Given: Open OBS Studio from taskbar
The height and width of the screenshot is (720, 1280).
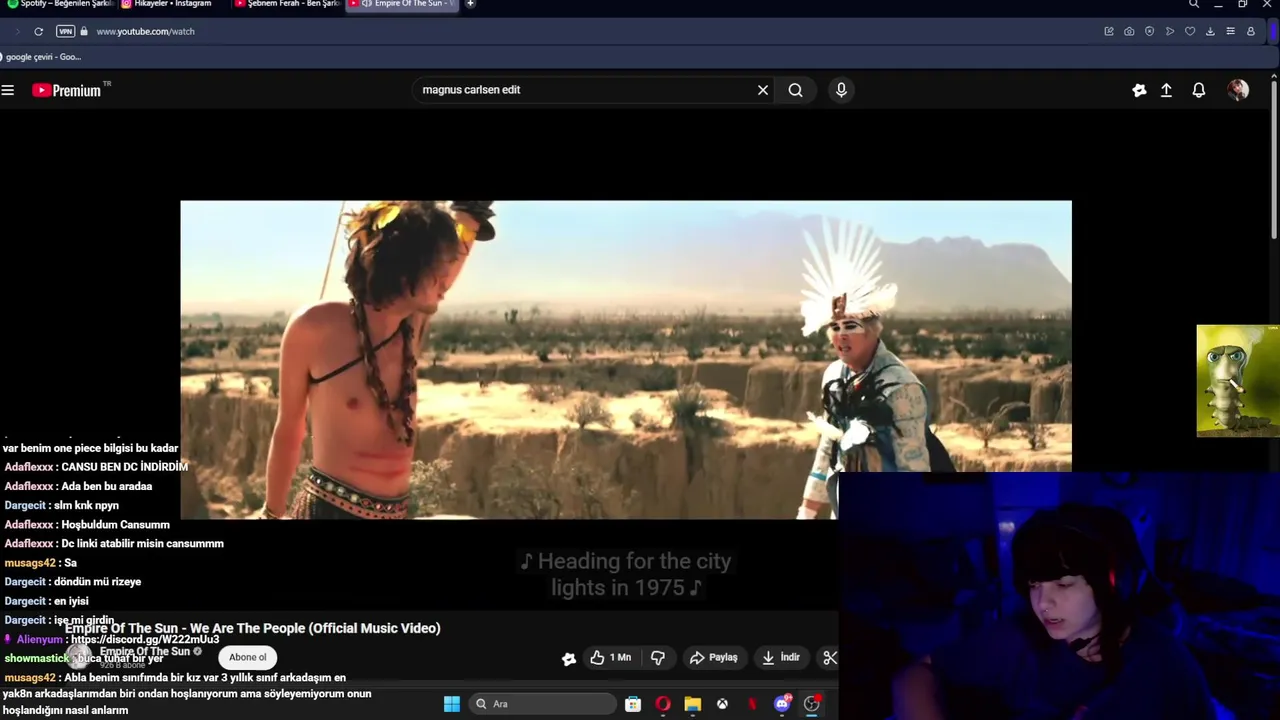Looking at the screenshot, I should coord(812,704).
